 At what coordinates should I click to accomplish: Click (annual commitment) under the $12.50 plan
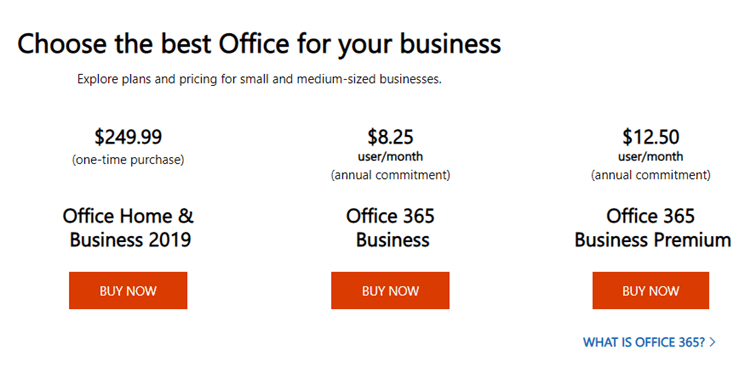tap(651, 175)
